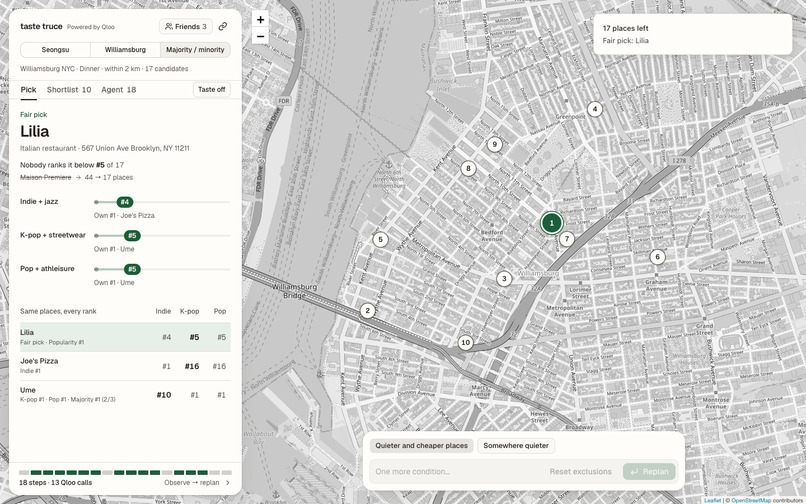Focus the One more condition input
This screenshot has width=806, height=504.
(455, 472)
